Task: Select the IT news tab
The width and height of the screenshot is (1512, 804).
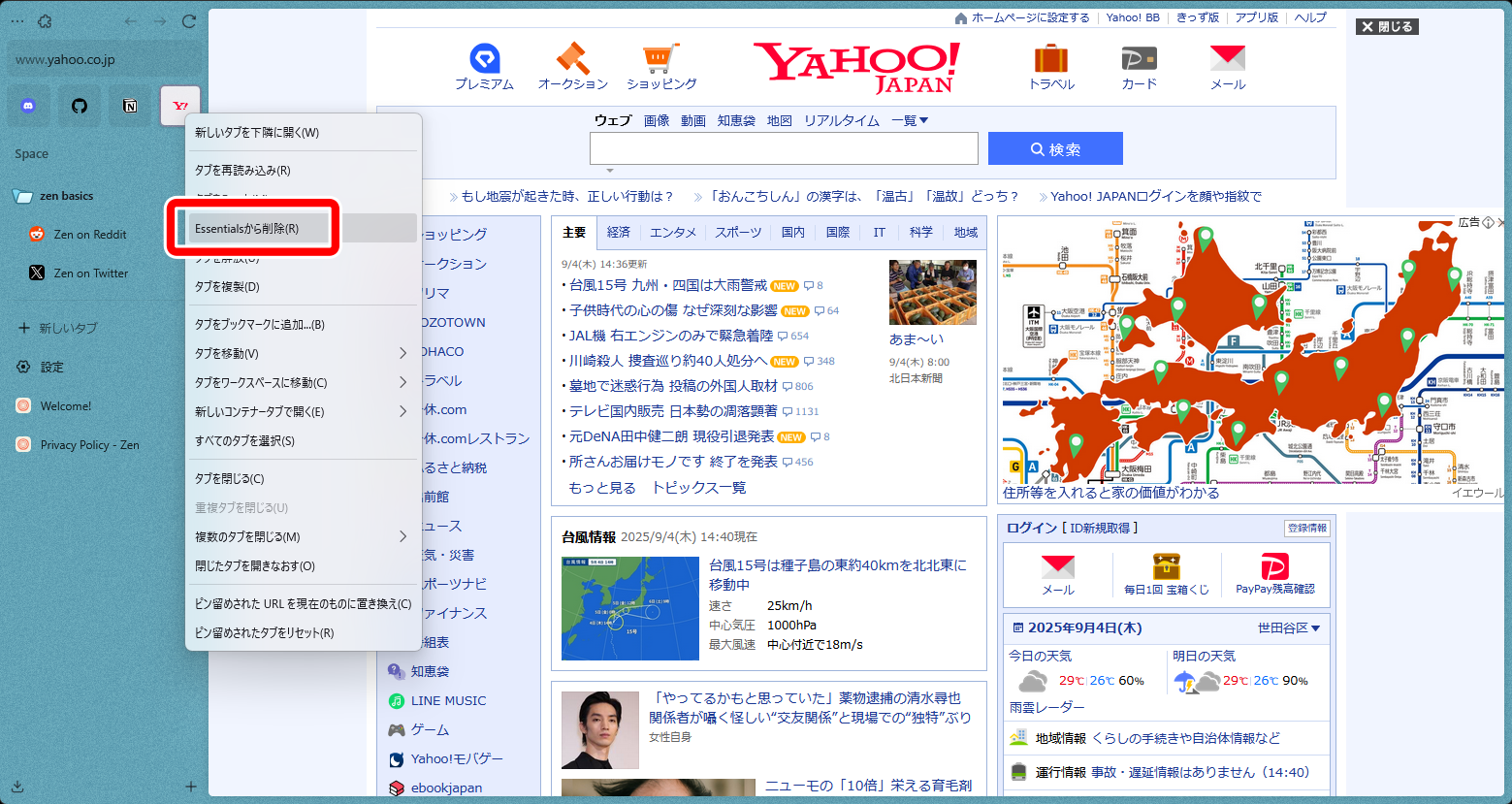Action: (879, 233)
